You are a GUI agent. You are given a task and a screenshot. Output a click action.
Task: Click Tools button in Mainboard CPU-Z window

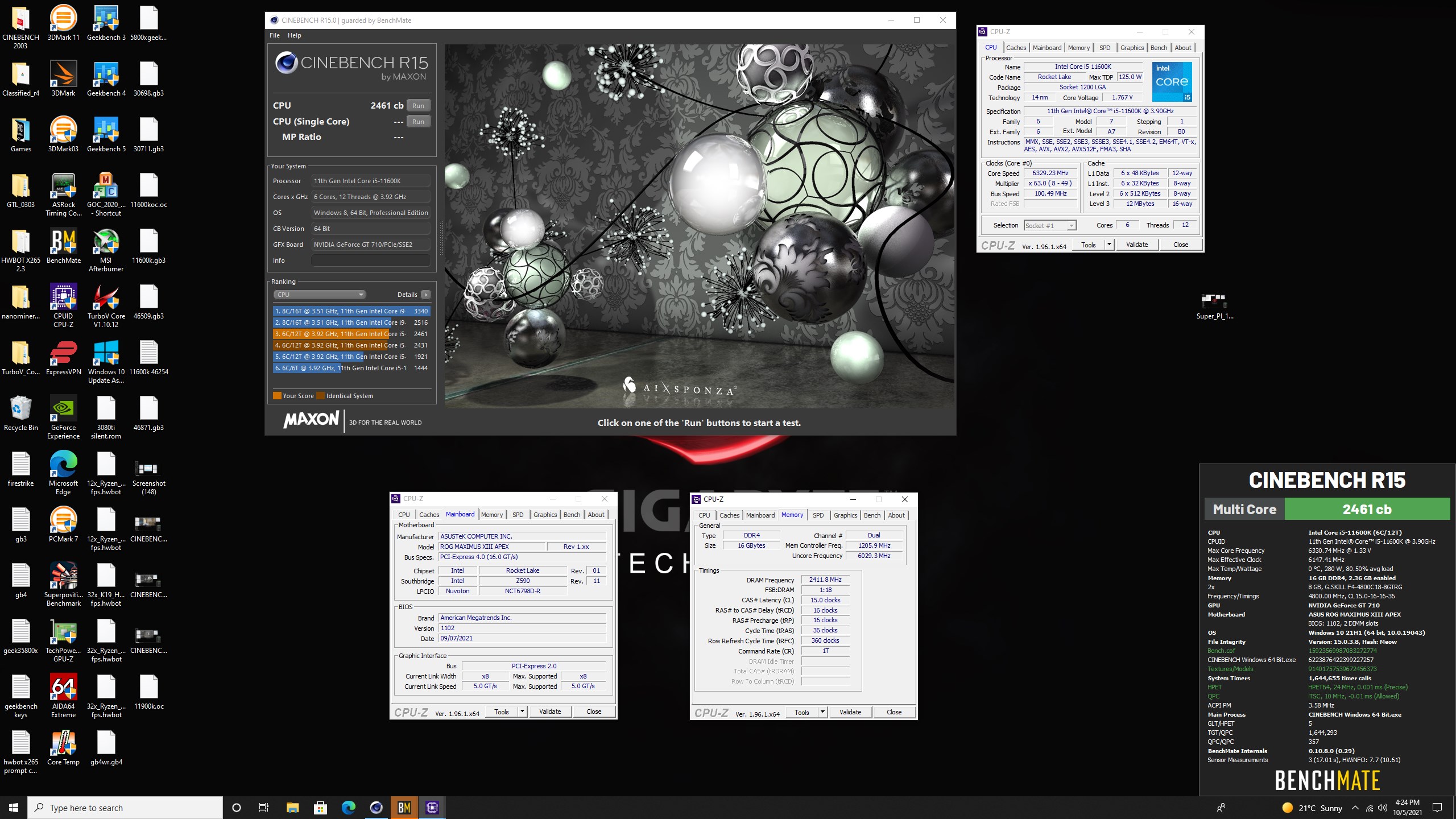pyautogui.click(x=502, y=712)
